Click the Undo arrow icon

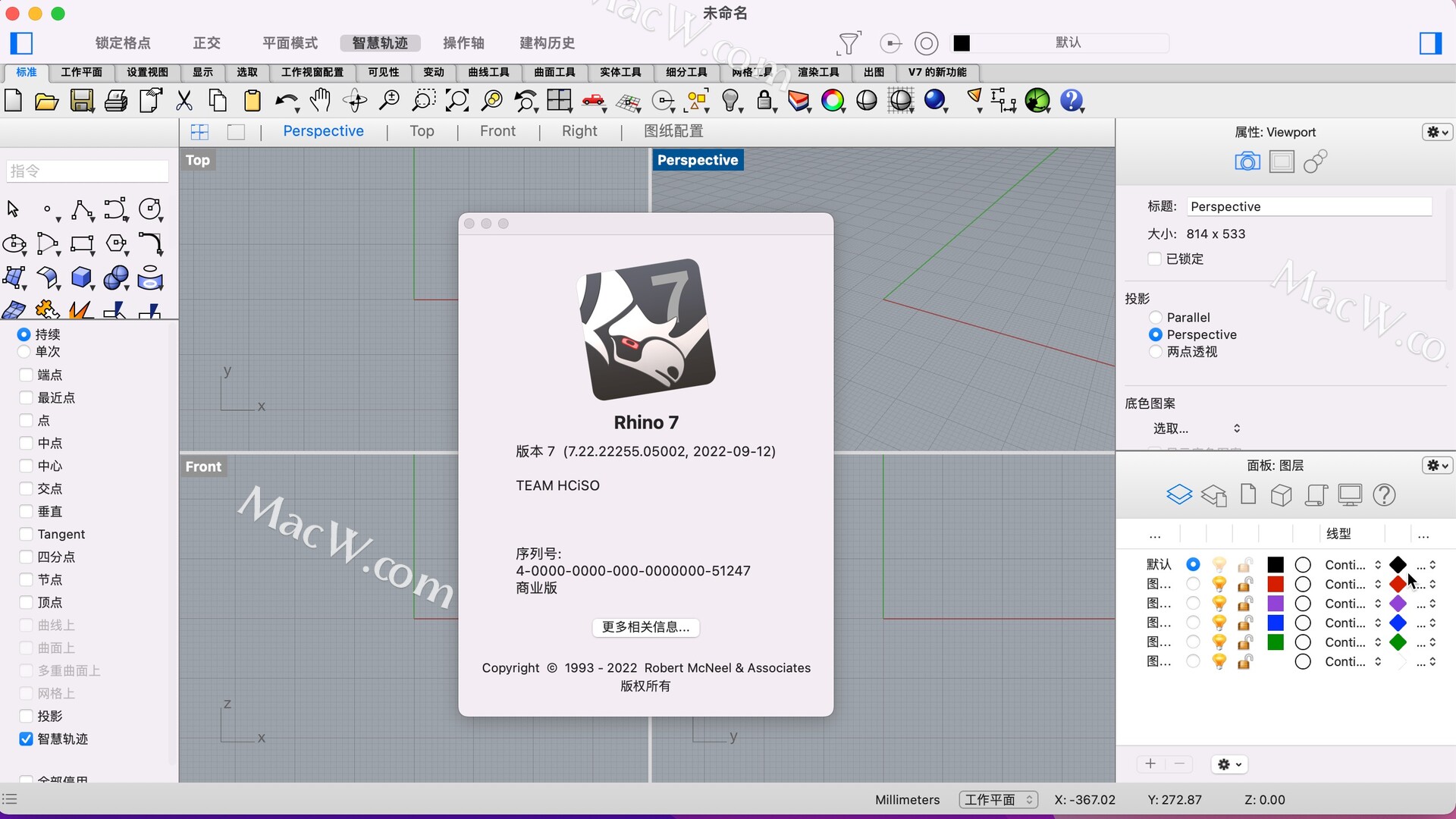[286, 101]
